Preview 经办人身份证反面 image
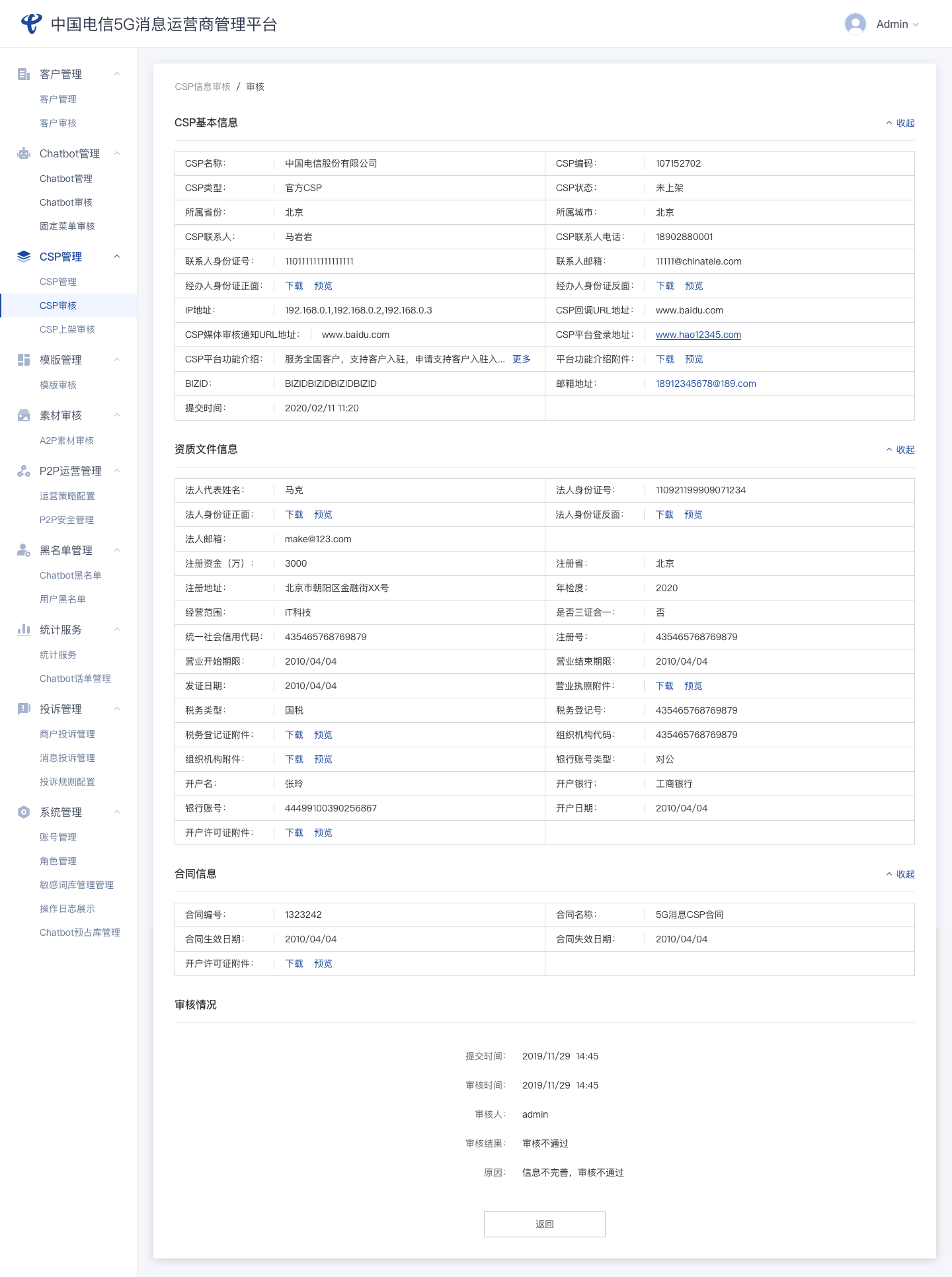 point(694,286)
